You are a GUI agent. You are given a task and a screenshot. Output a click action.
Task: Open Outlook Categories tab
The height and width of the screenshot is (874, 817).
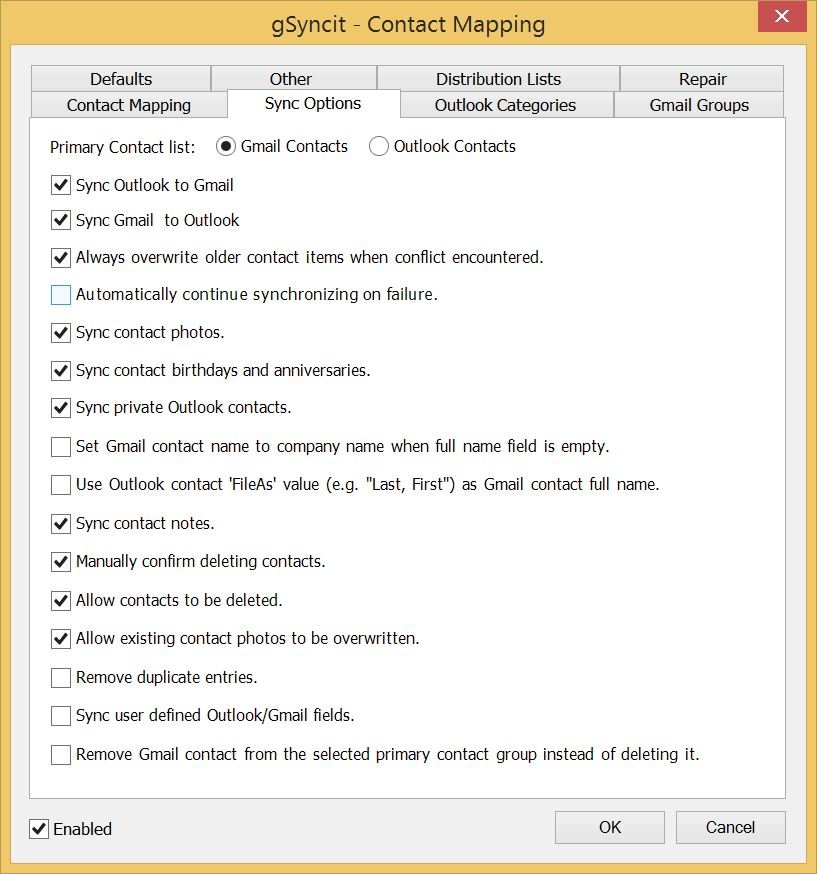[506, 105]
